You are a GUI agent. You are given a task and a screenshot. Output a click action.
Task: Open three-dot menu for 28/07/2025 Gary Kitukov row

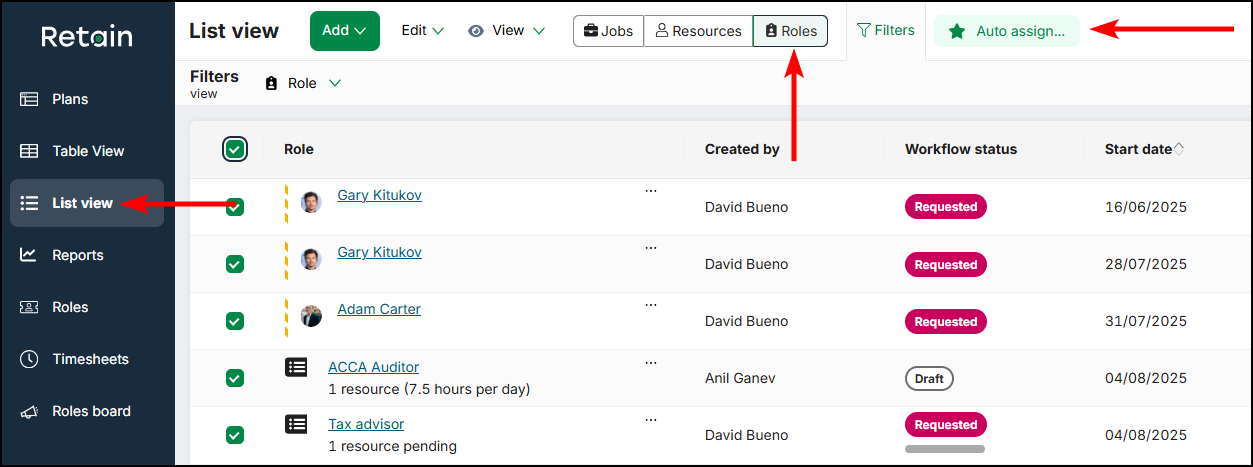[x=651, y=247]
